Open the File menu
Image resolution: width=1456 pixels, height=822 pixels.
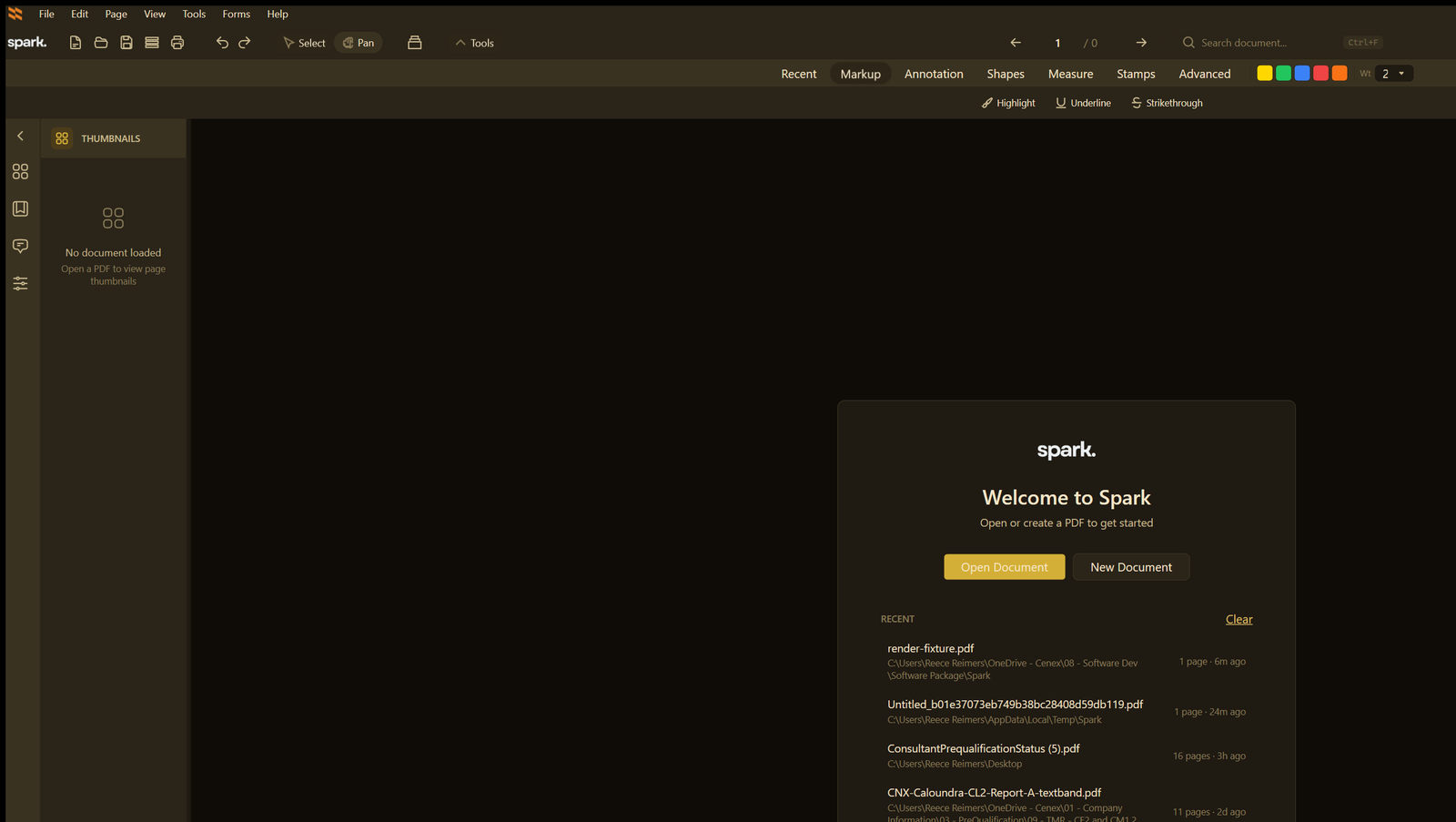[46, 14]
